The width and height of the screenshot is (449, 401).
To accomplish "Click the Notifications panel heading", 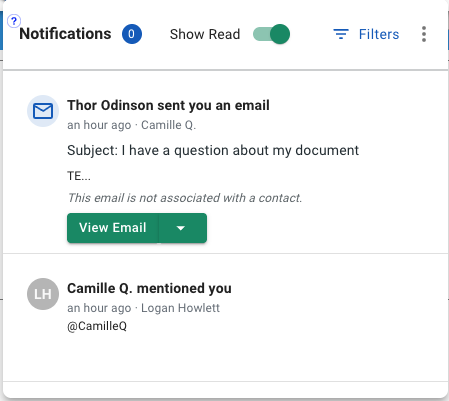I will (x=65, y=34).
